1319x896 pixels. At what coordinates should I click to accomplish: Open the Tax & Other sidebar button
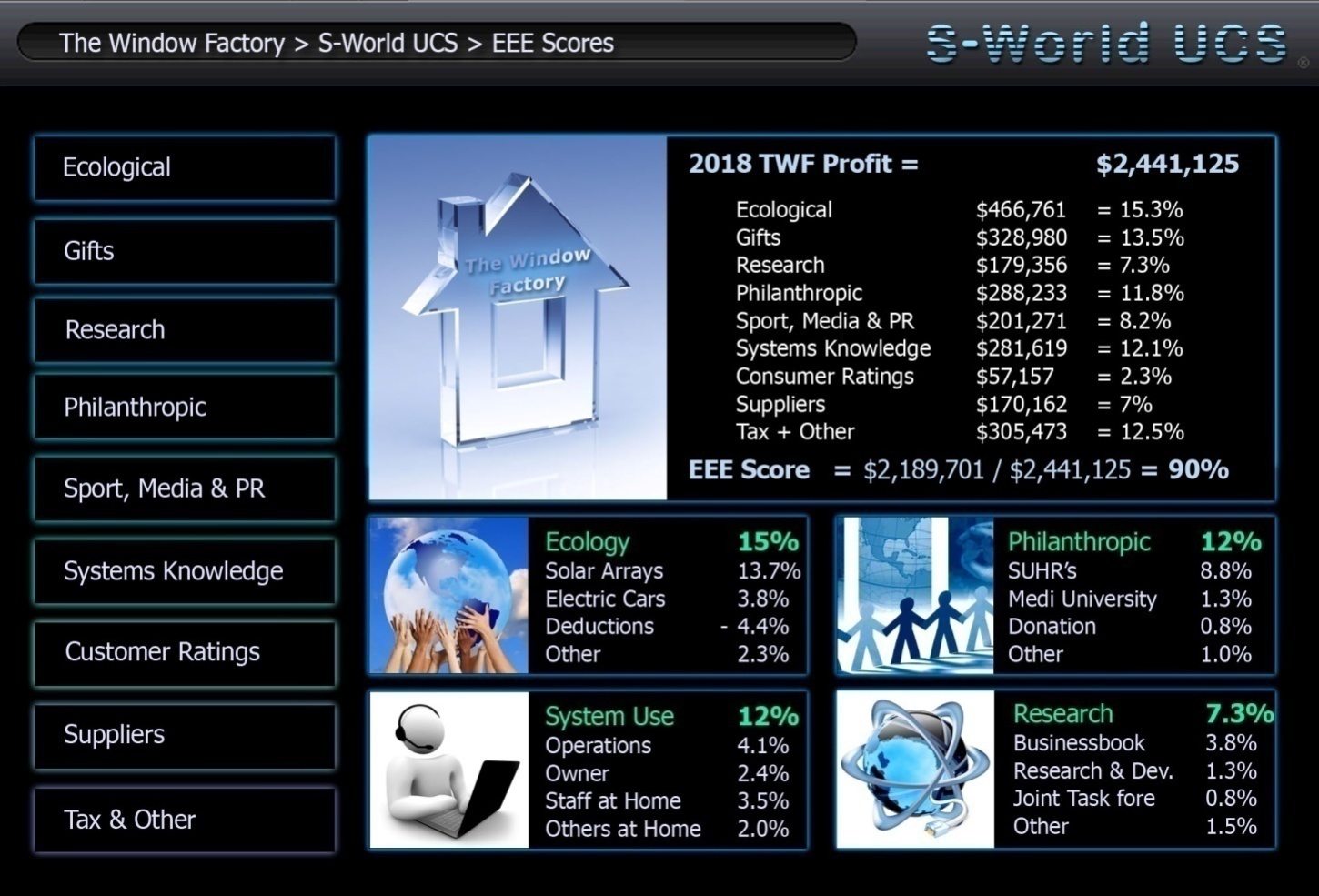(185, 820)
